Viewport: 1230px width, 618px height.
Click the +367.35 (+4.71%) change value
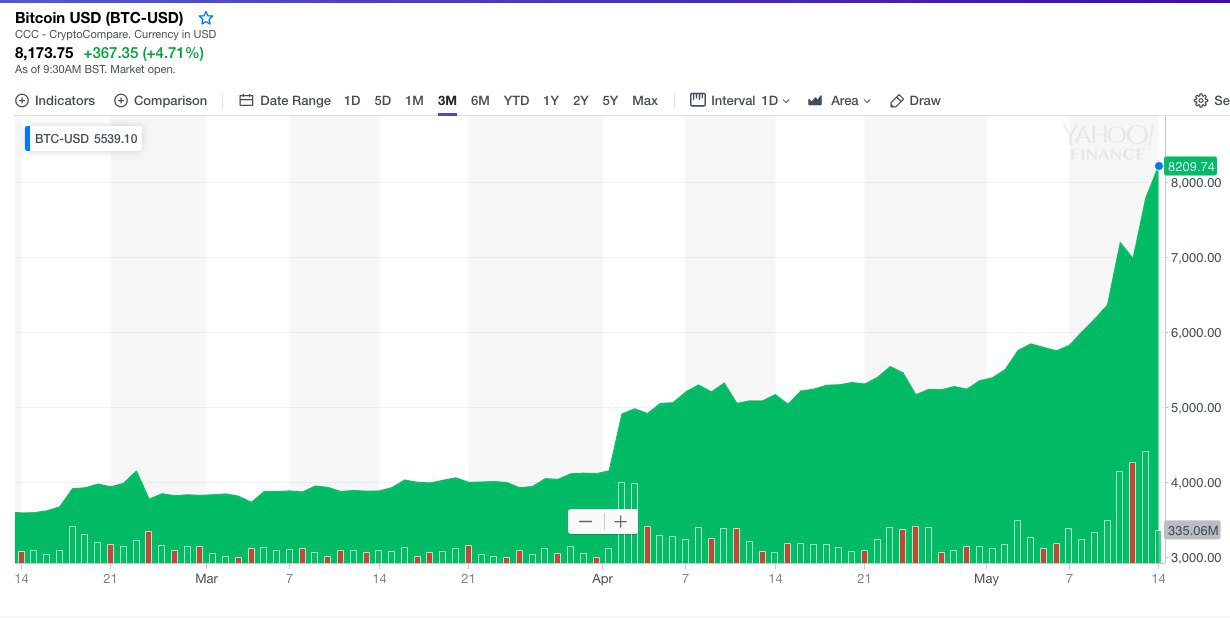pyautogui.click(x=143, y=53)
